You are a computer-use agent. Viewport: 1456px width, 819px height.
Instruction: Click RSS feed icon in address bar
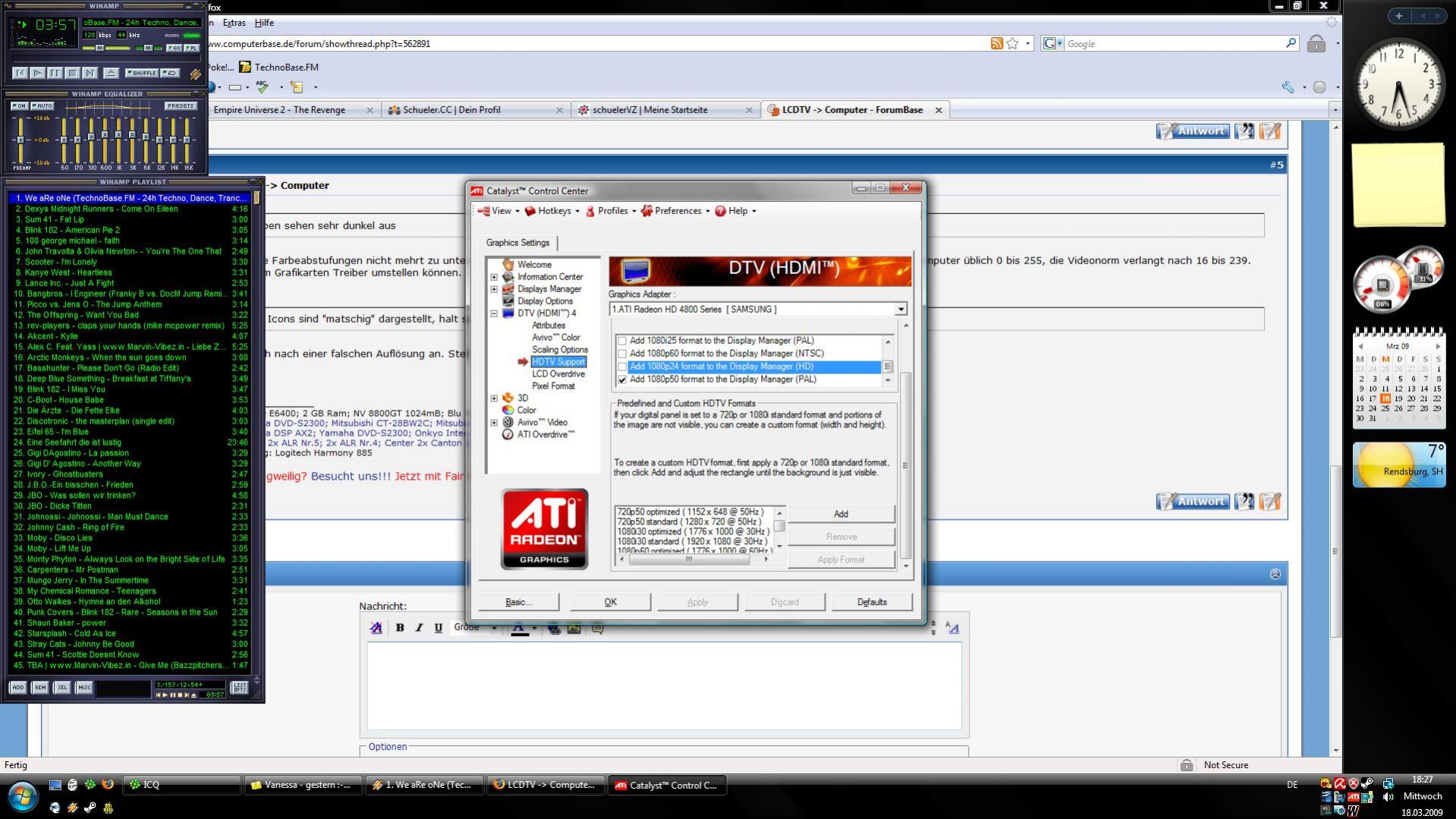click(997, 43)
